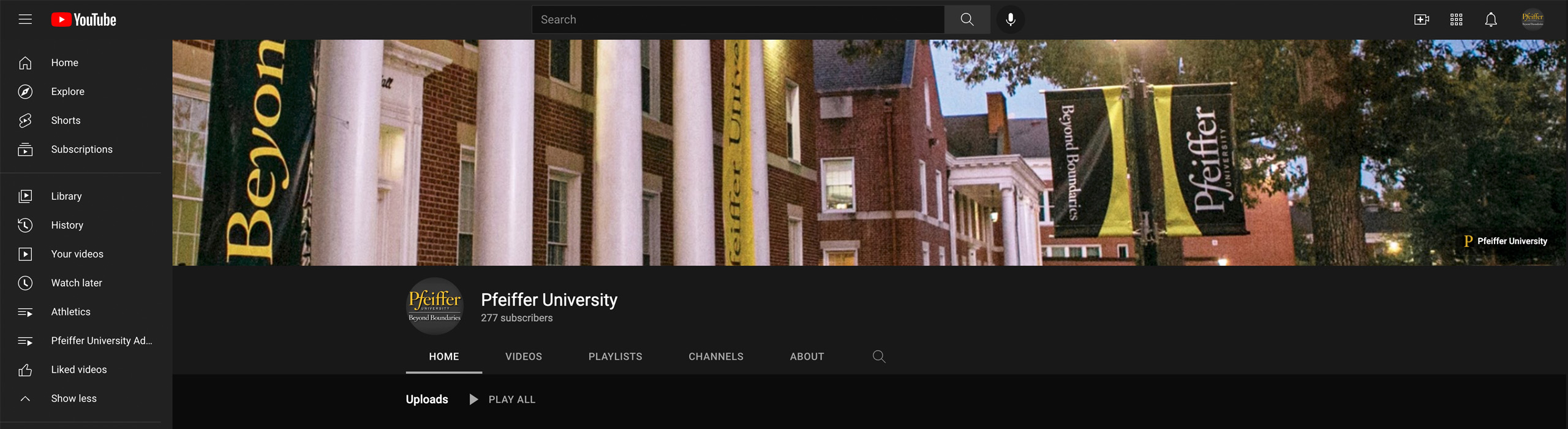Viewport: 1568px width, 429px height.
Task: Click the Home sidebar icon
Action: (25, 63)
